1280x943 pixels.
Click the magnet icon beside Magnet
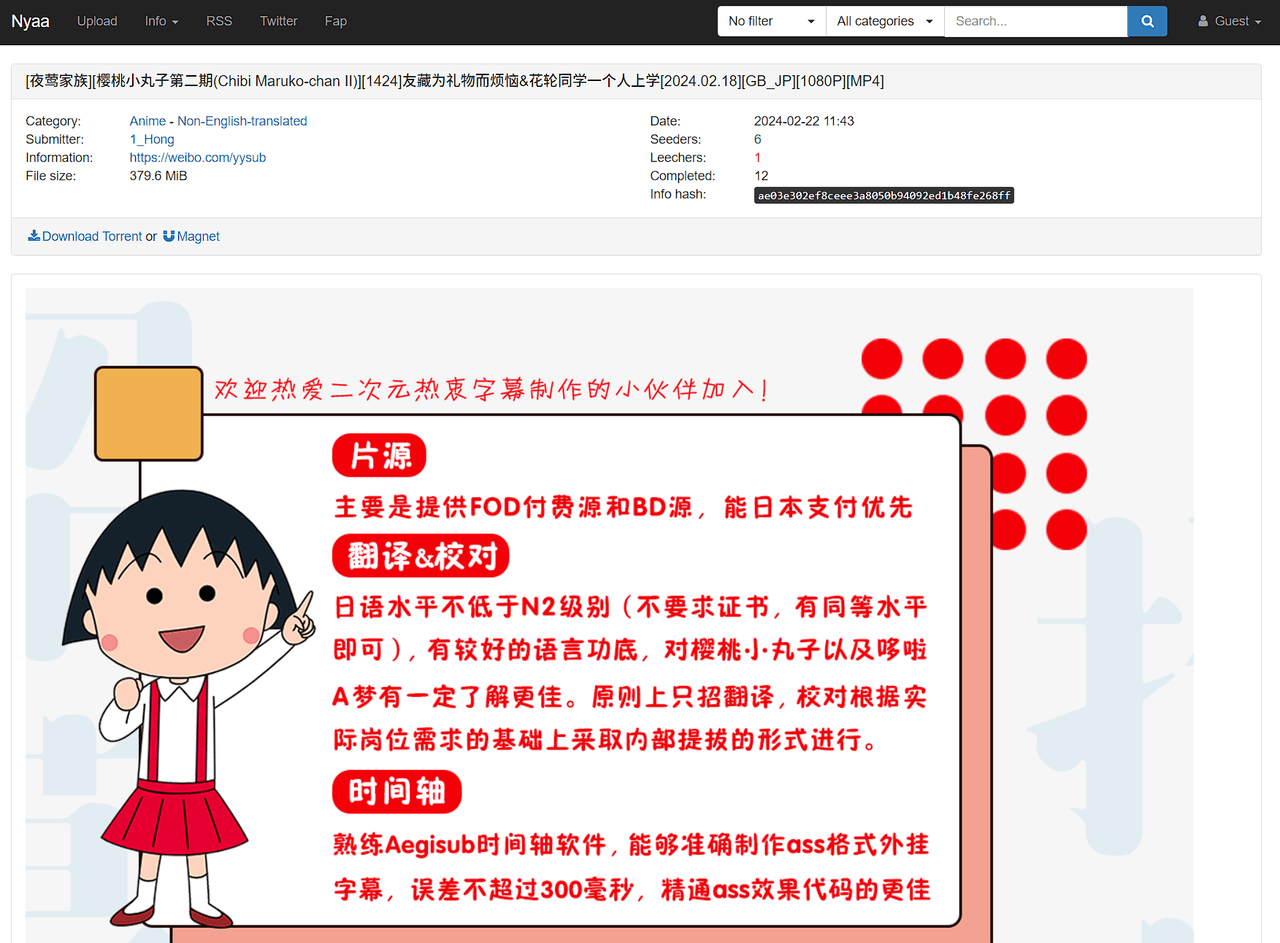[x=169, y=236]
